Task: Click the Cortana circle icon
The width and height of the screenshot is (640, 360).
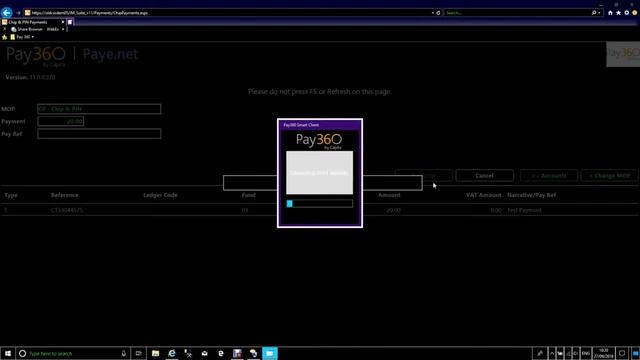Action: point(22,353)
